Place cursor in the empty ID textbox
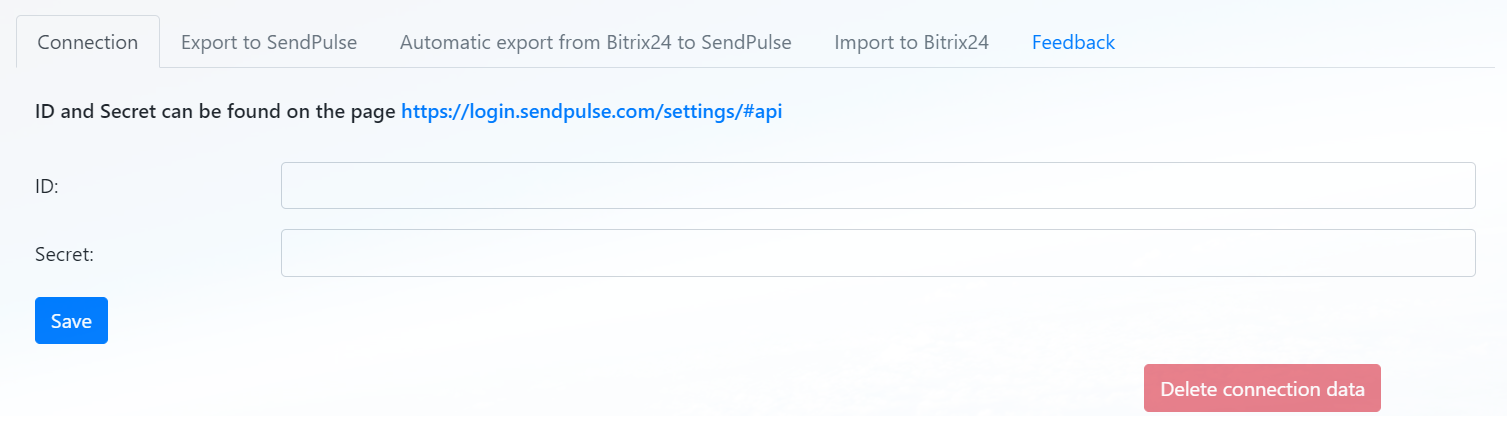This screenshot has height=421, width=1507. (x=877, y=186)
